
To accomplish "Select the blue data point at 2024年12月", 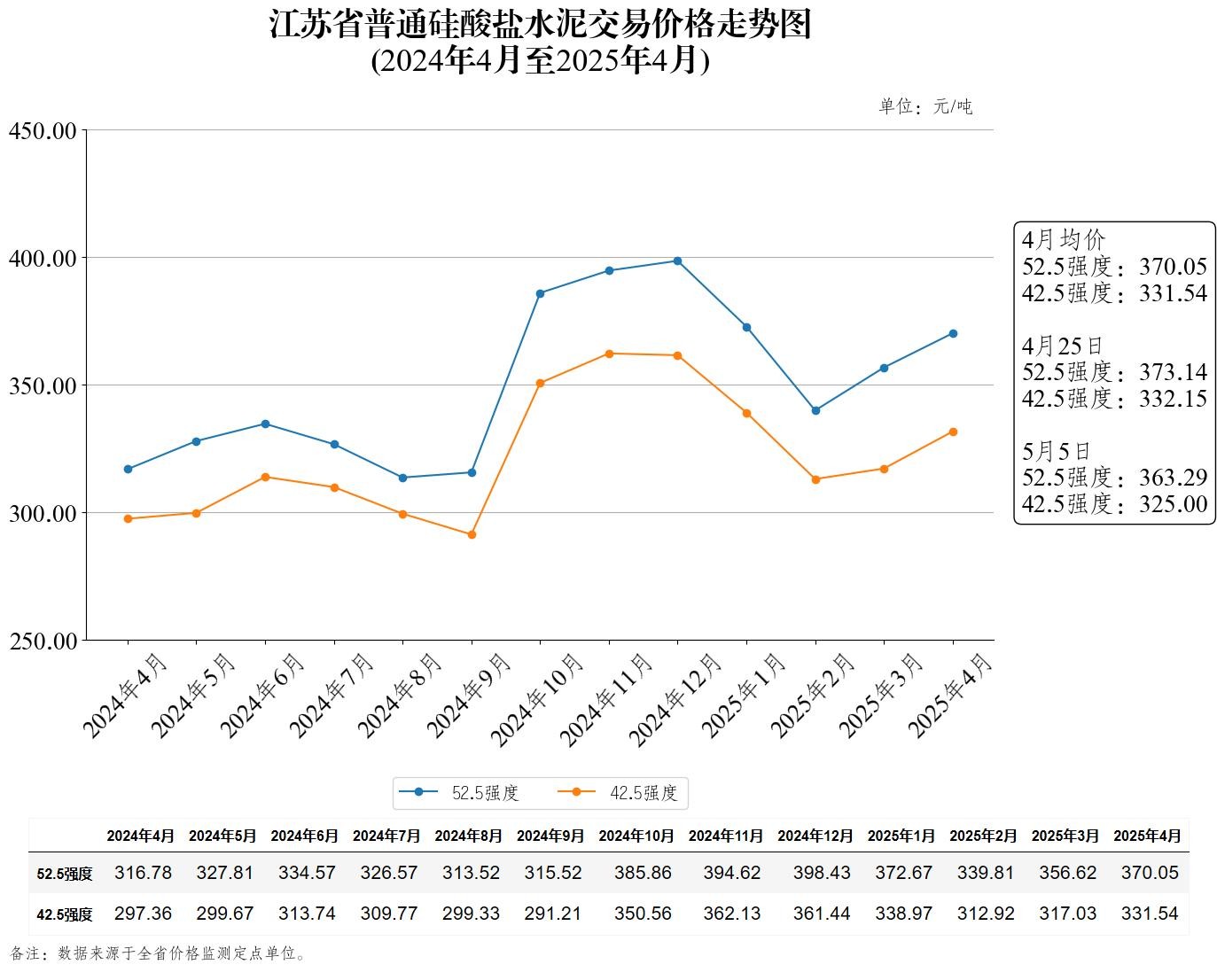I will click(x=677, y=261).
